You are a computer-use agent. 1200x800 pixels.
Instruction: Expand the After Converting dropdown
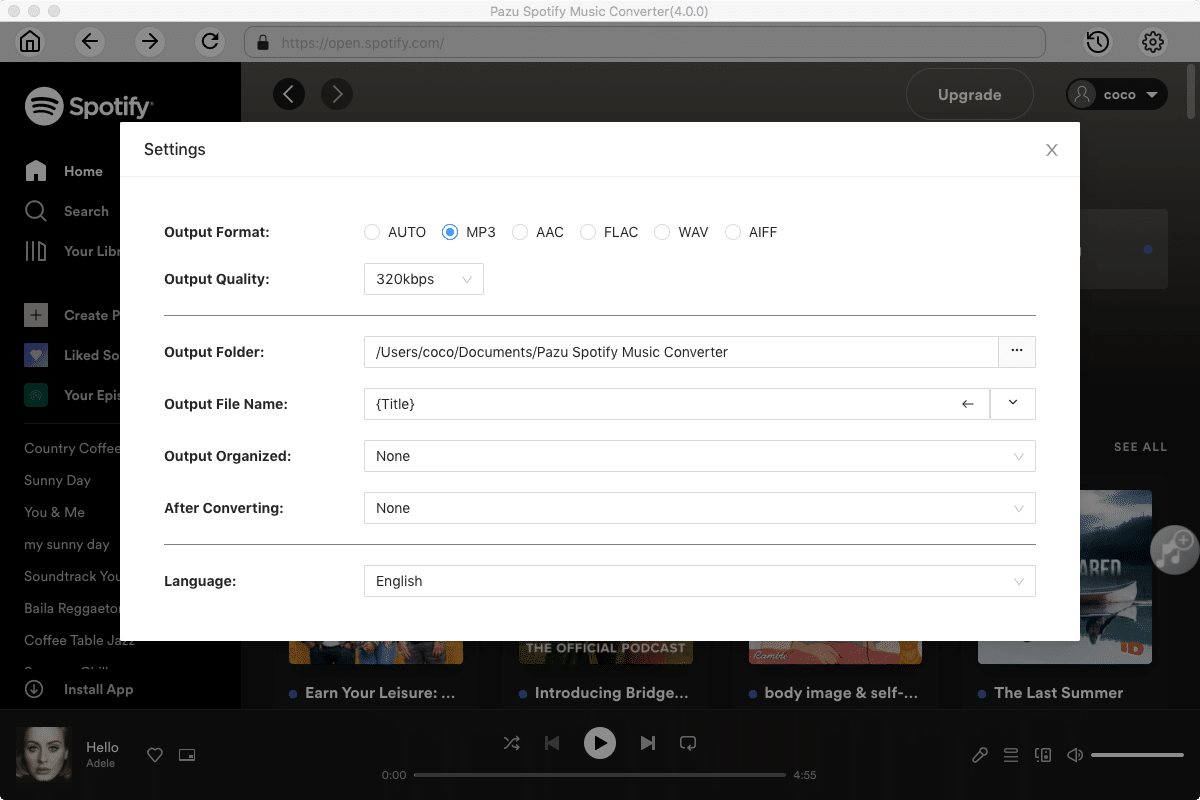click(697, 508)
